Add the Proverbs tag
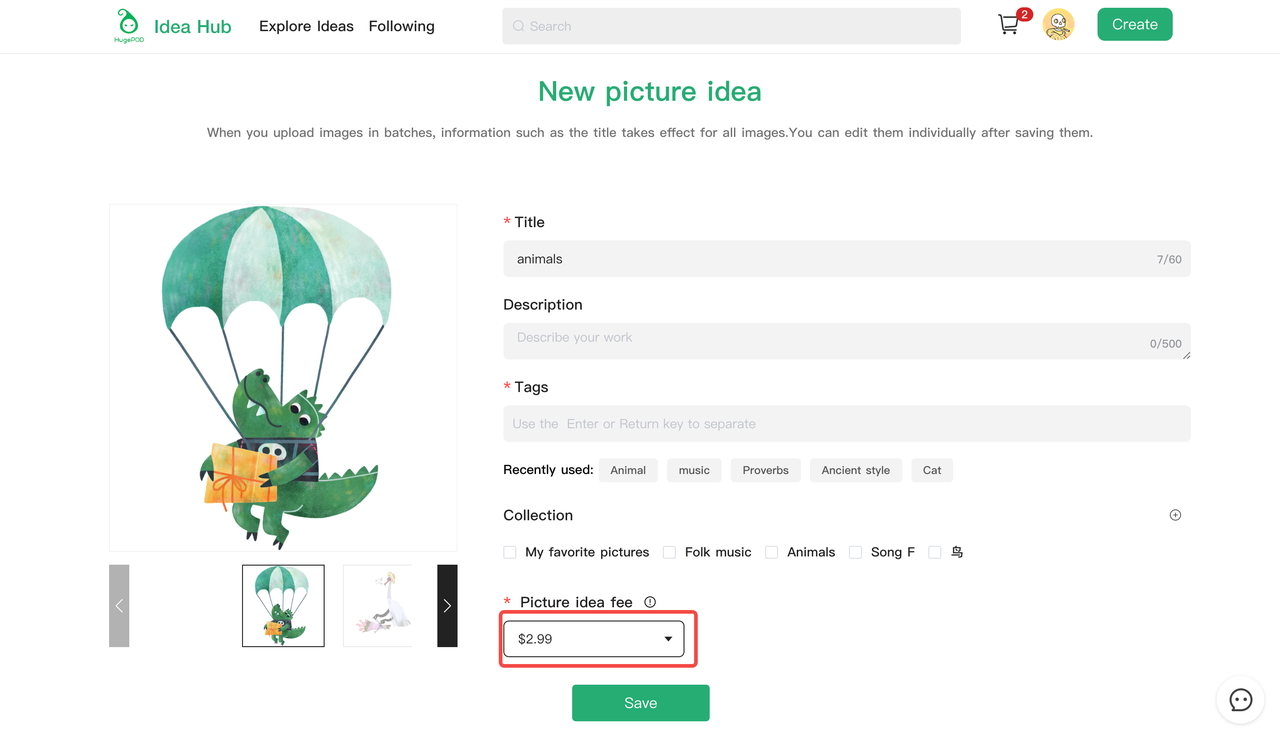 [766, 470]
